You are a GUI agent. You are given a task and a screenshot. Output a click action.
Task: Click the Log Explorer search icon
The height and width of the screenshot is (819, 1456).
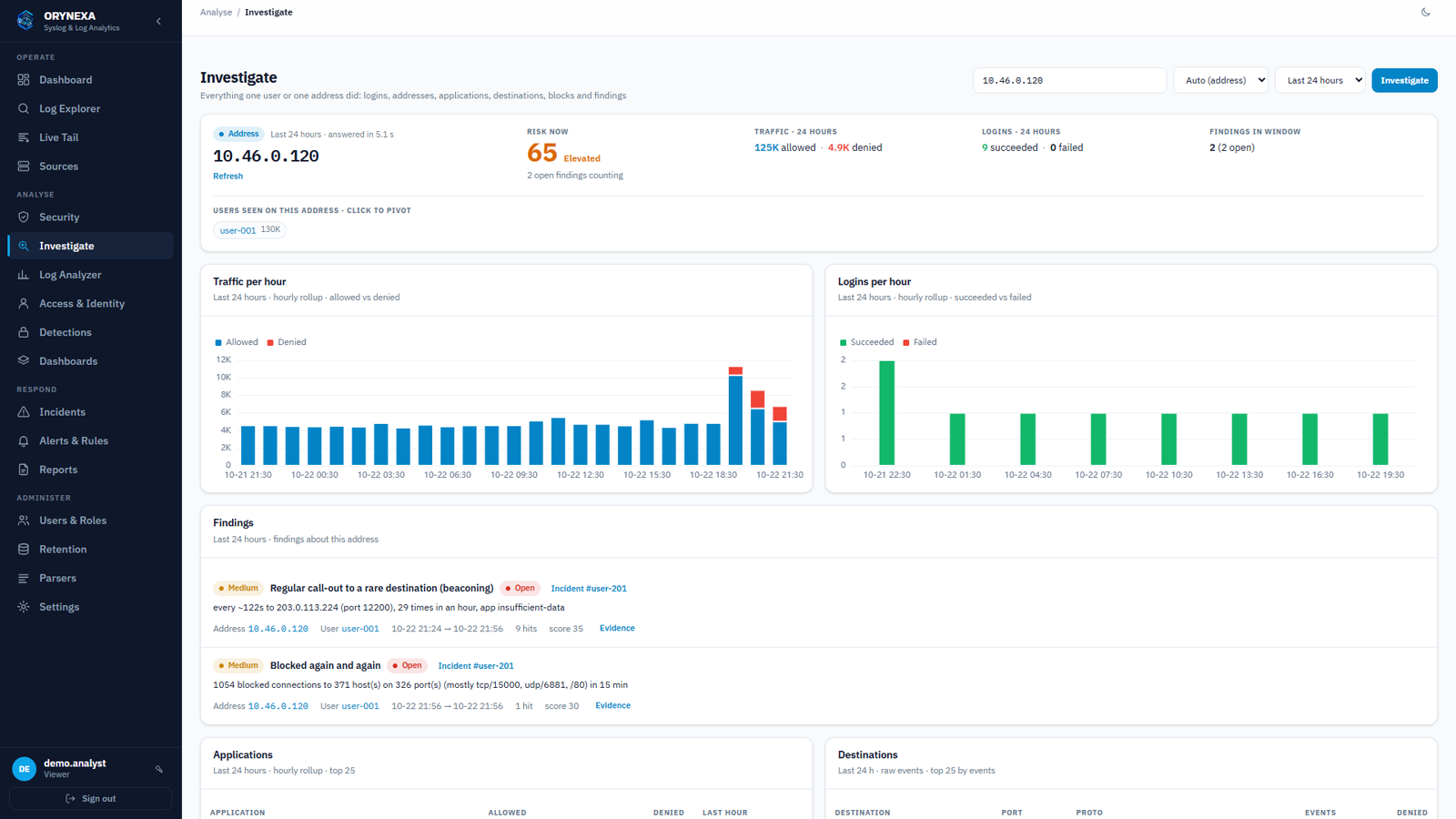pos(24,108)
